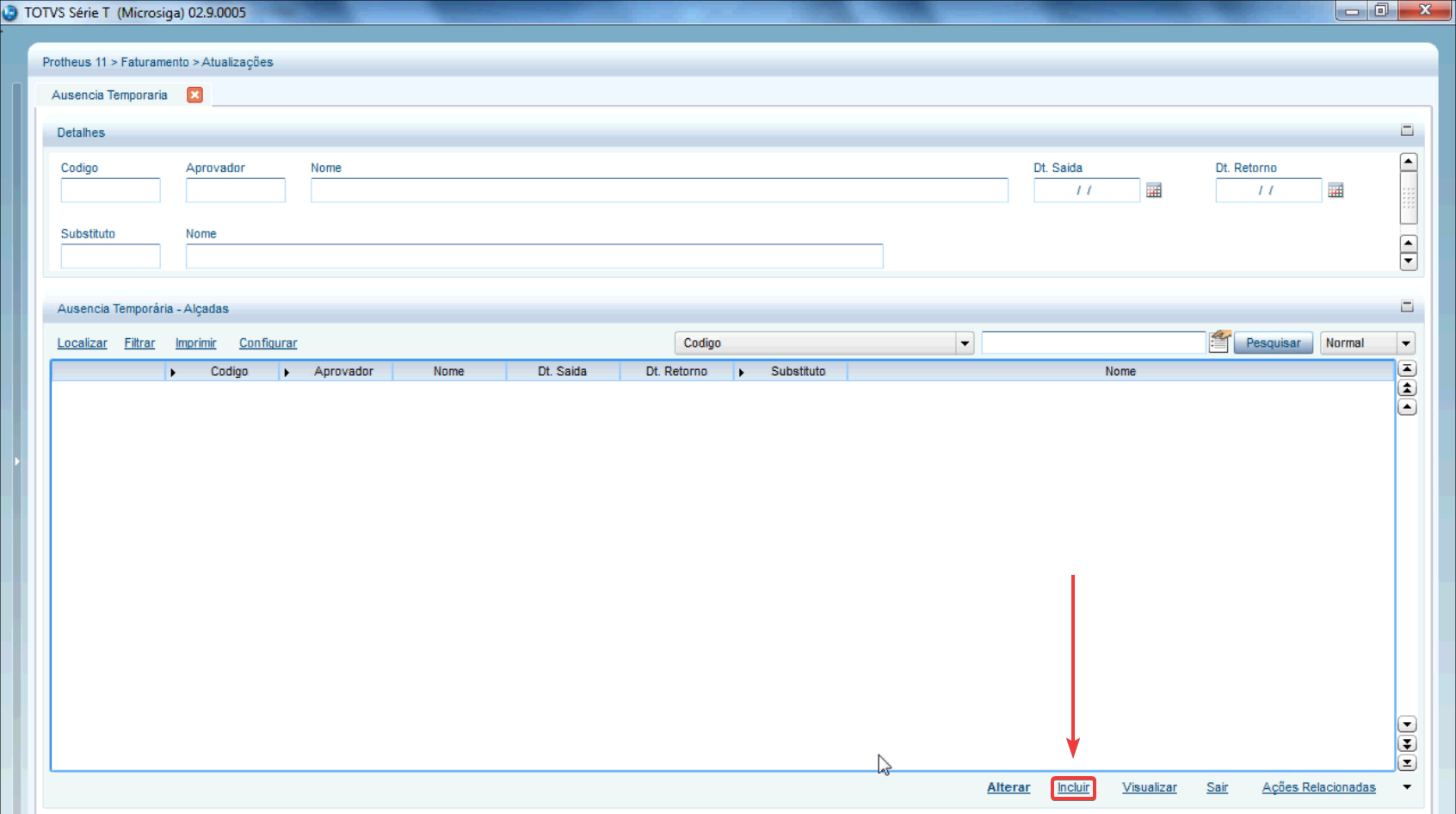Jump to the last grid record
The height and width of the screenshot is (814, 1456).
1407,763
